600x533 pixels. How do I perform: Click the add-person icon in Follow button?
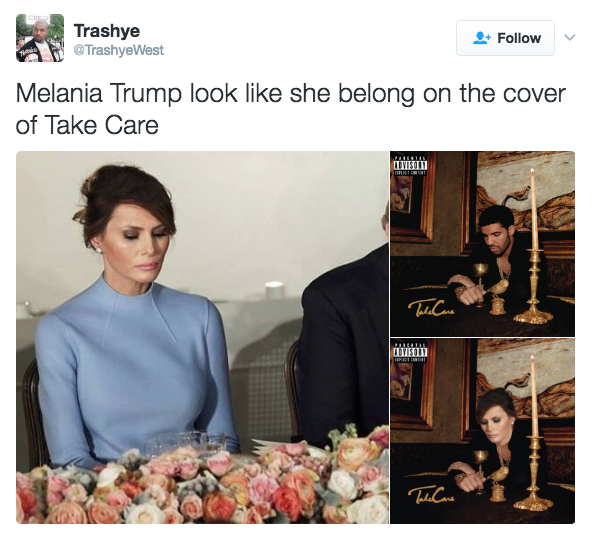pyautogui.click(x=481, y=38)
